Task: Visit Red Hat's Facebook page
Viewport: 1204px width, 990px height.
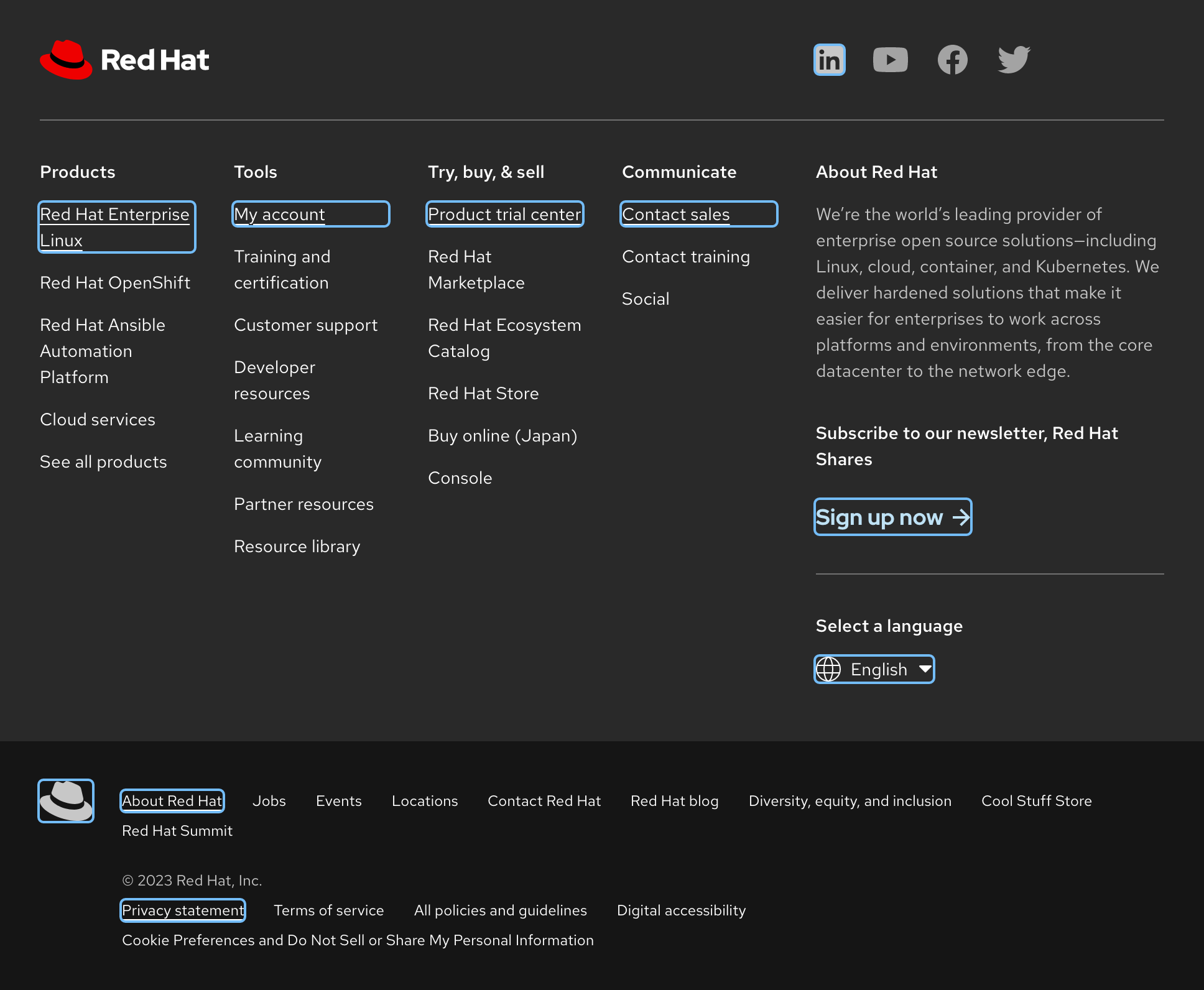Action: tap(952, 59)
